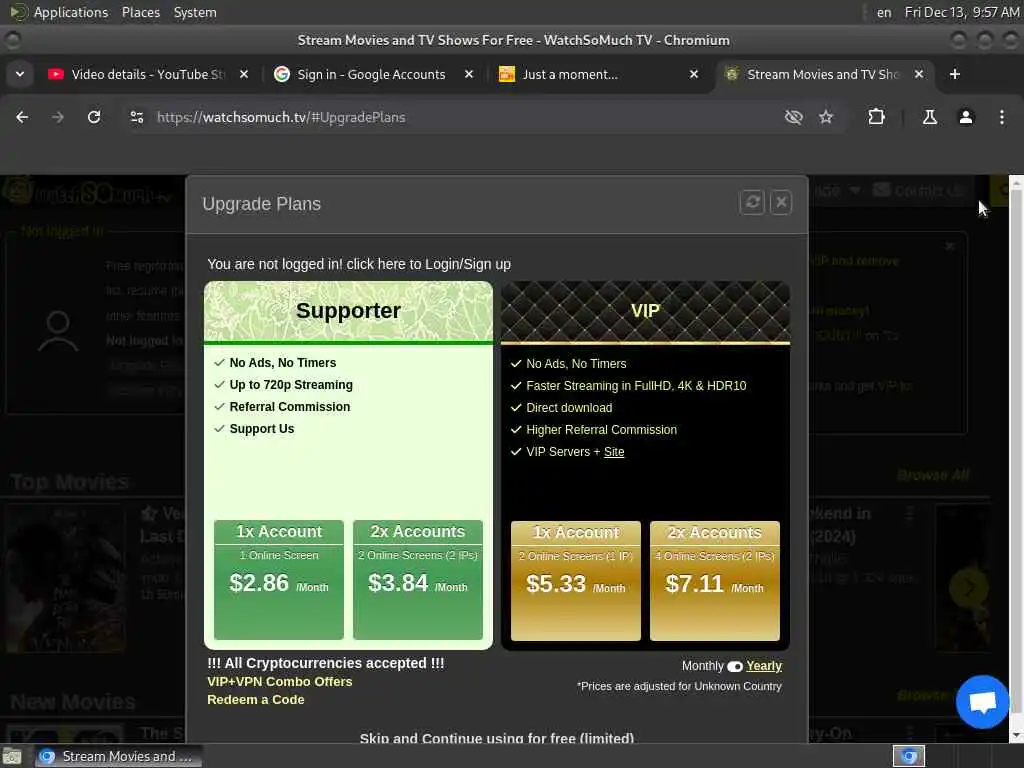The image size is (1024, 768).
Task: Open site information icon in address bar
Action: [x=136, y=117]
